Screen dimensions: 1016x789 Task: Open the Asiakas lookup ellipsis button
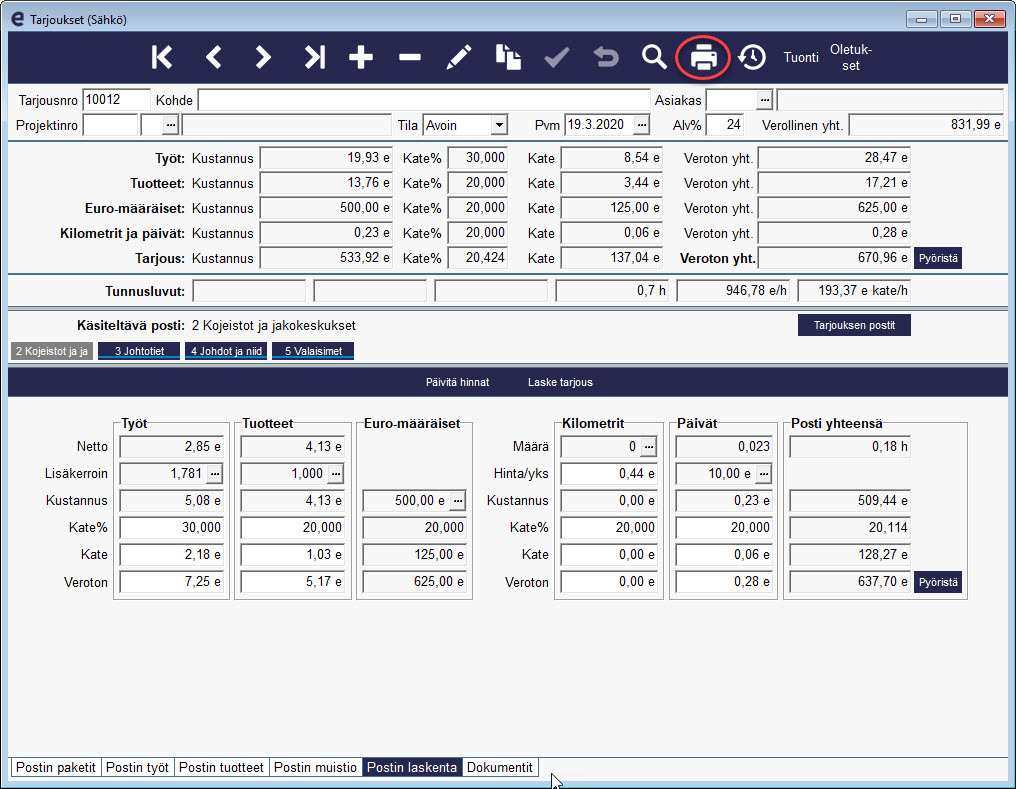tap(765, 100)
